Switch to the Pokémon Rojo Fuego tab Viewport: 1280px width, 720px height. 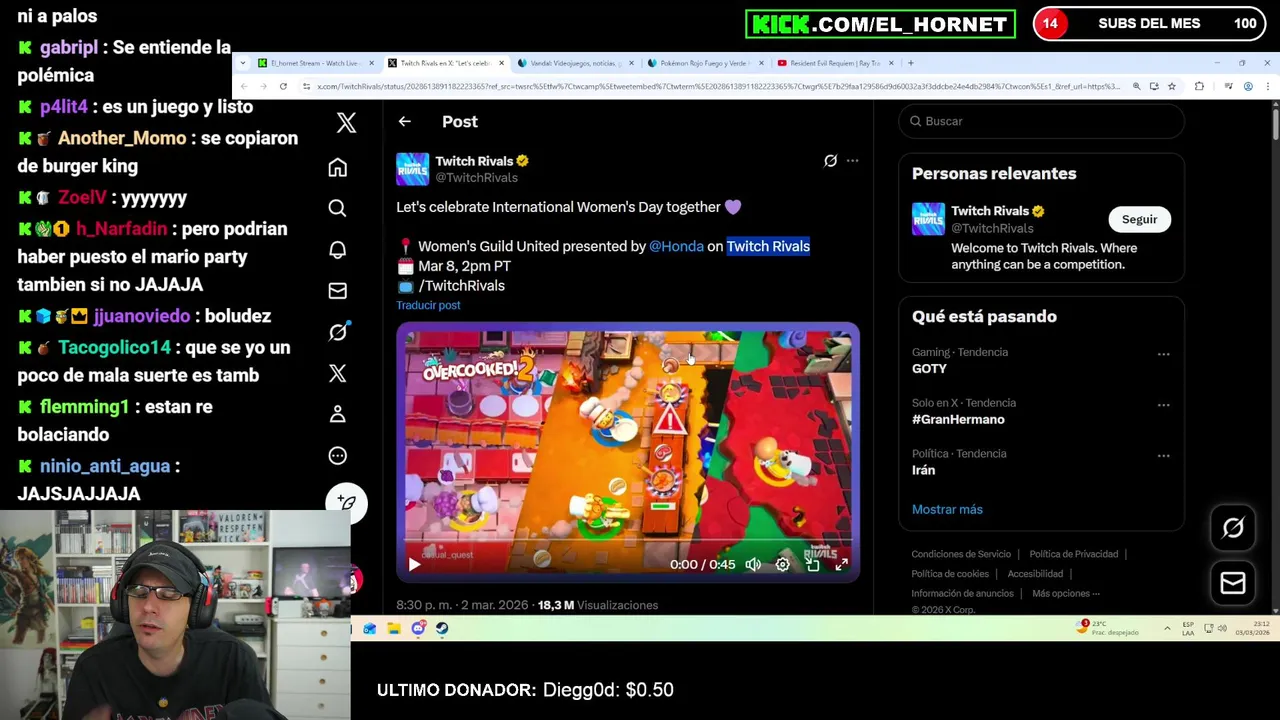point(704,63)
